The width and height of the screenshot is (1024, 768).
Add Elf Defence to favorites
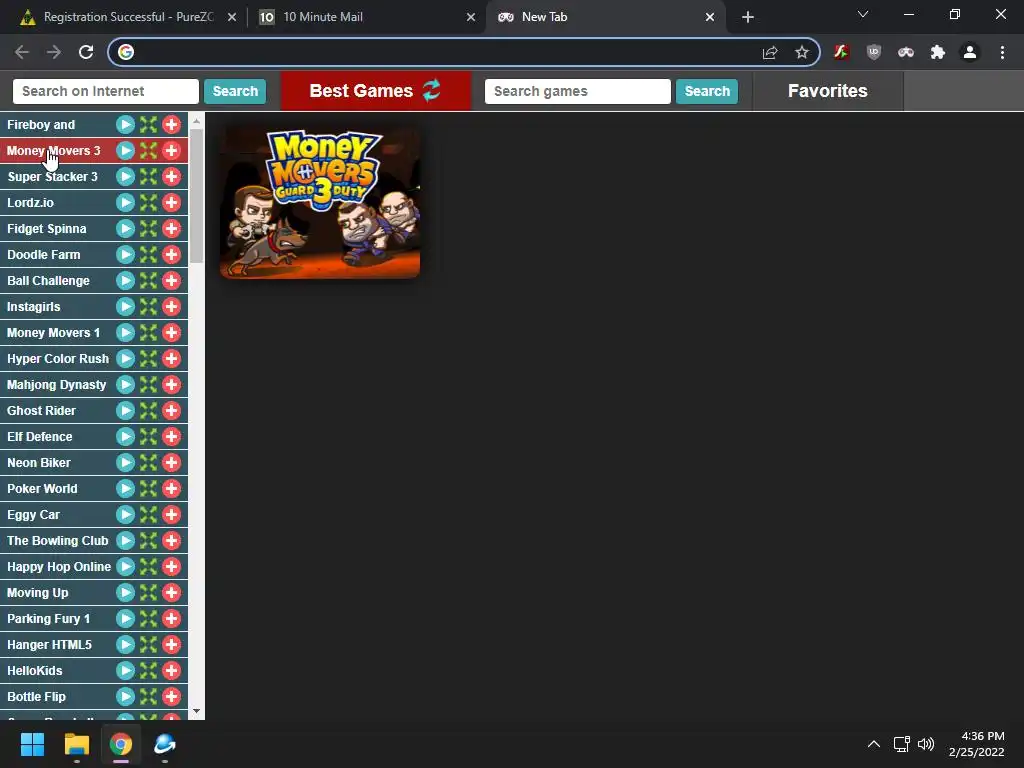point(171,436)
